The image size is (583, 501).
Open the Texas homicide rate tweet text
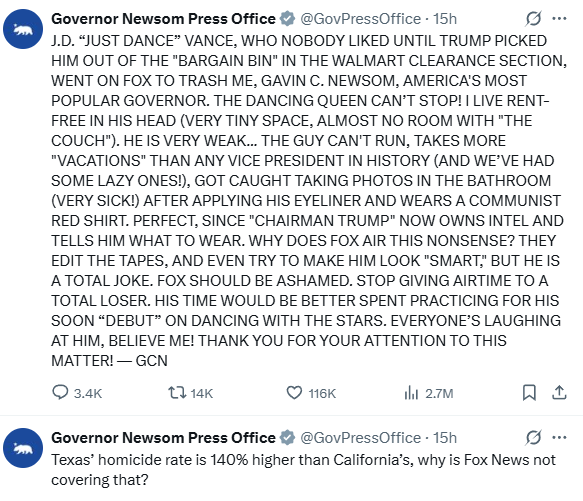click(303, 470)
